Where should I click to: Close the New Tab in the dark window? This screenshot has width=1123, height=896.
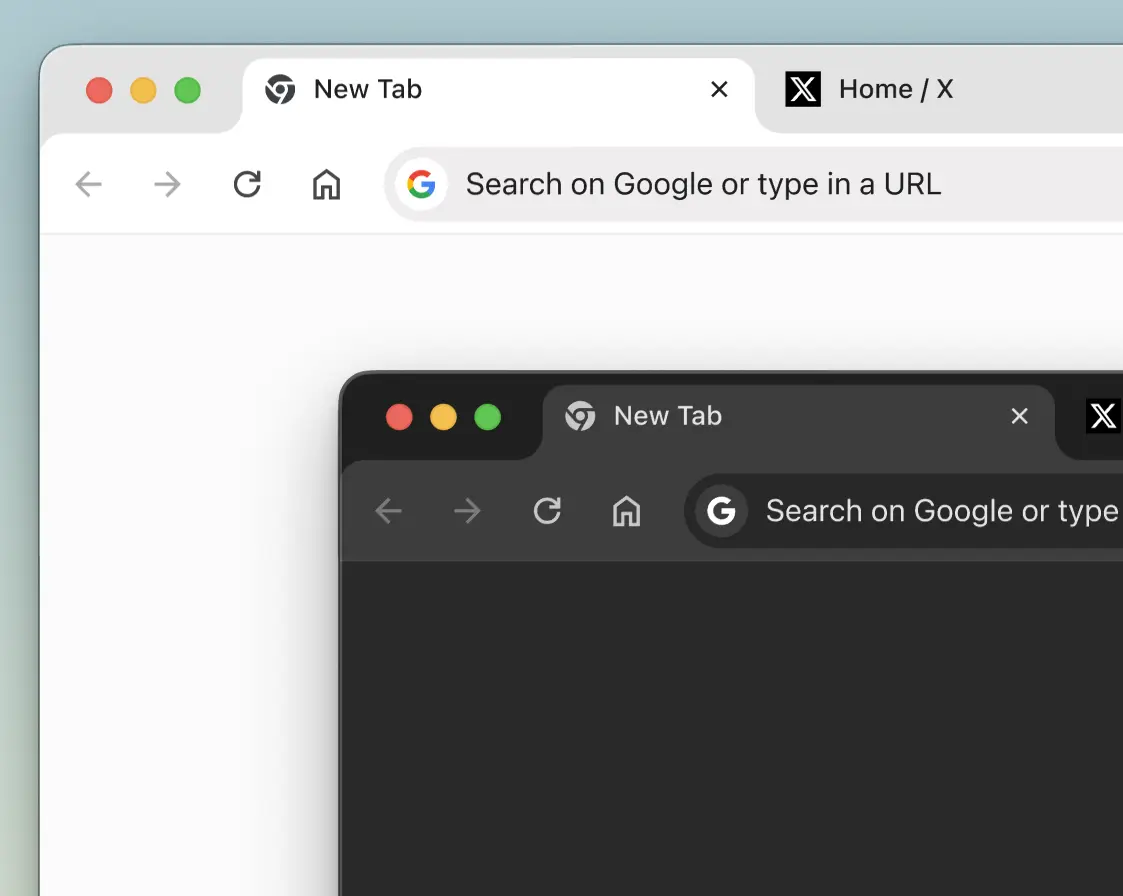1019,416
